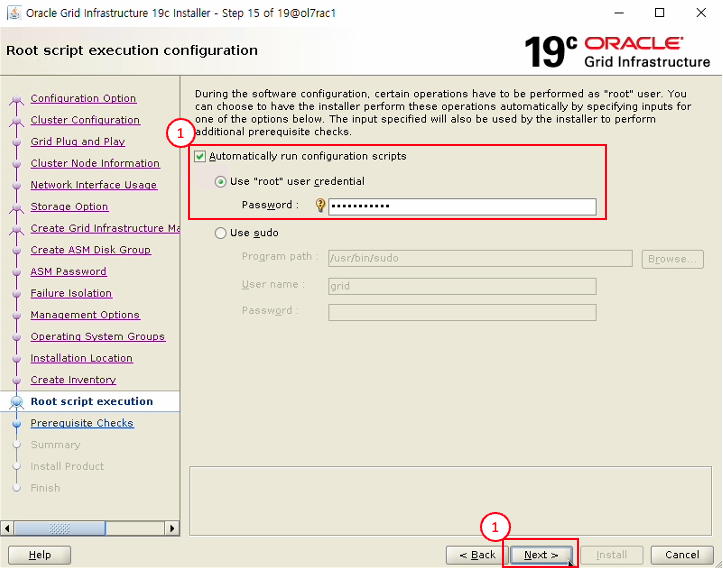Click the Browse... button
The width and height of the screenshot is (723, 568).
pyautogui.click(x=672, y=259)
